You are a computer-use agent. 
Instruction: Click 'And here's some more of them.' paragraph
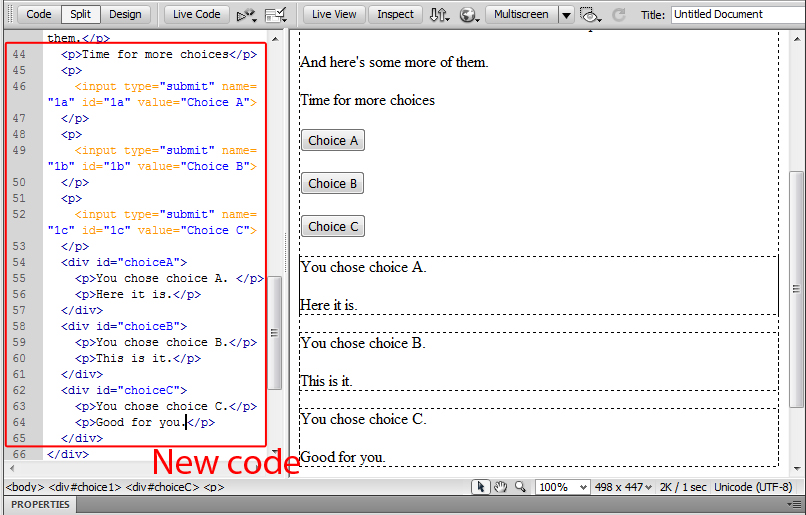(x=394, y=62)
